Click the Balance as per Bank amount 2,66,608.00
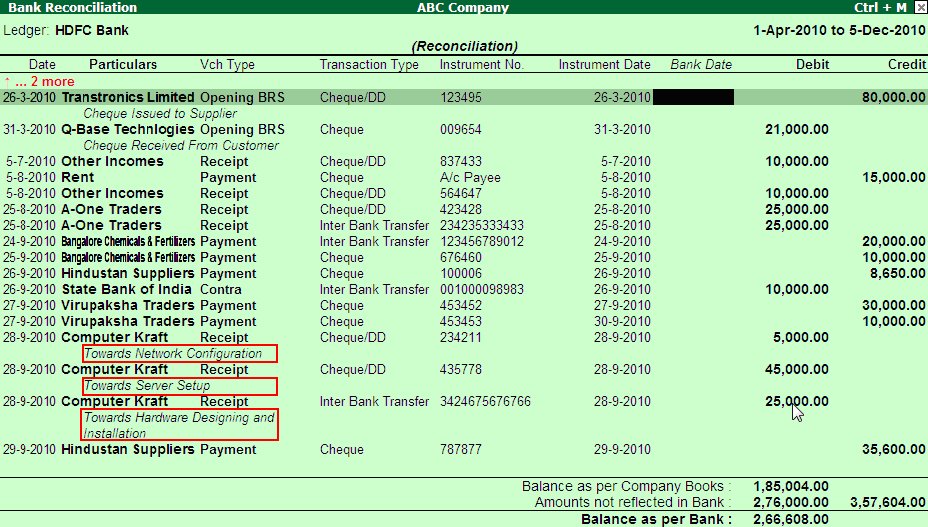 791,519
